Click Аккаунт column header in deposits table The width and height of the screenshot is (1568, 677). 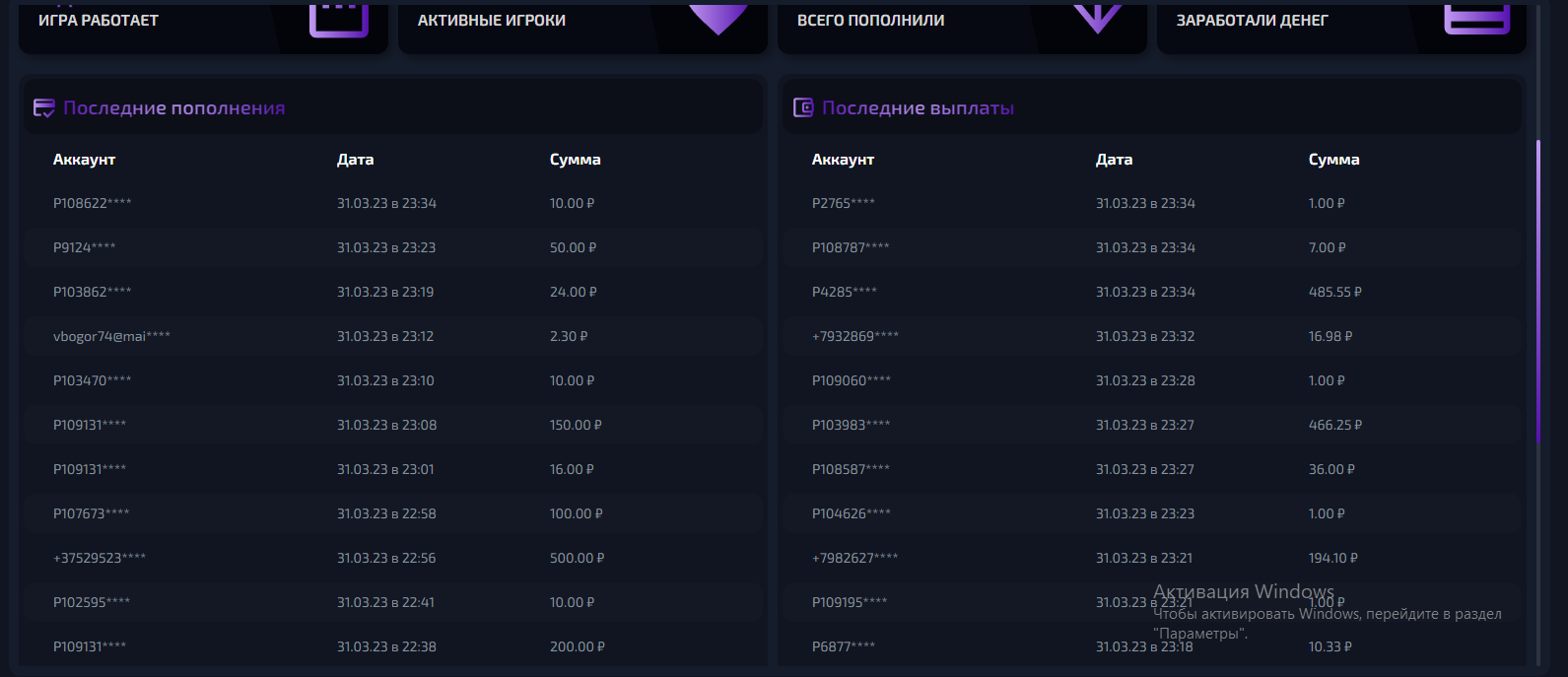[x=85, y=160]
